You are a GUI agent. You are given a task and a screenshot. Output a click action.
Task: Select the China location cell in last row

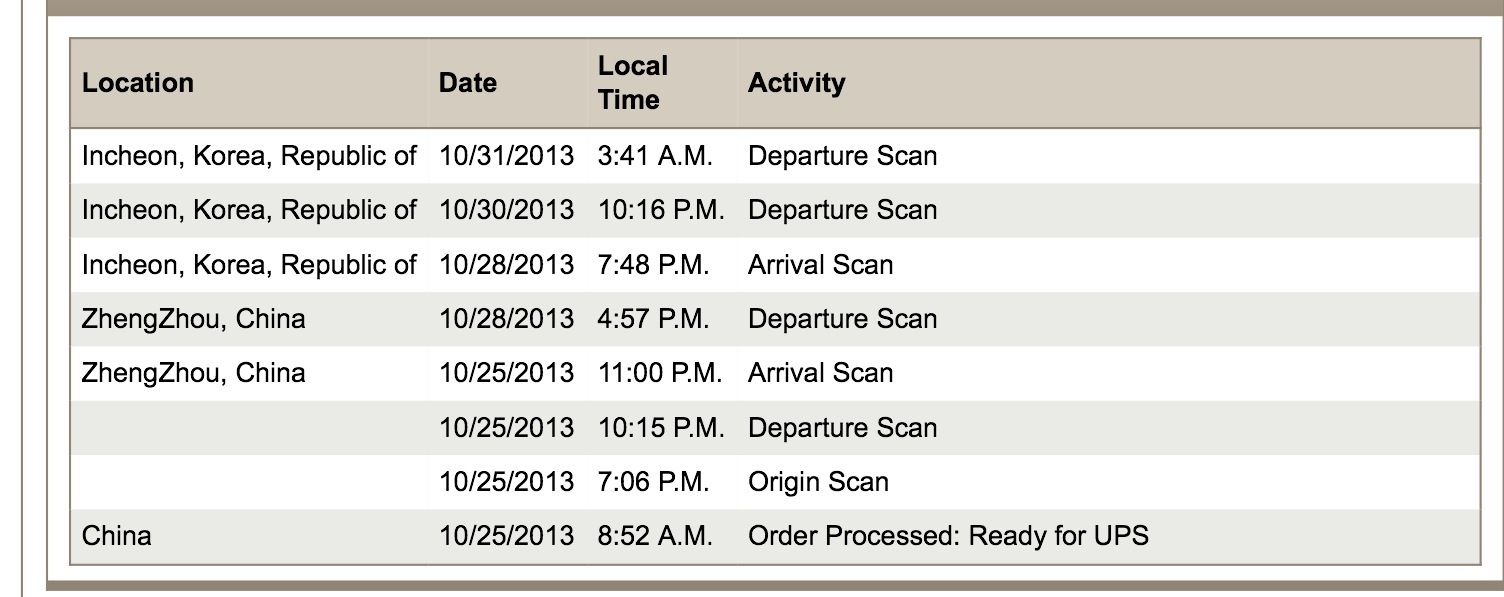coord(117,536)
